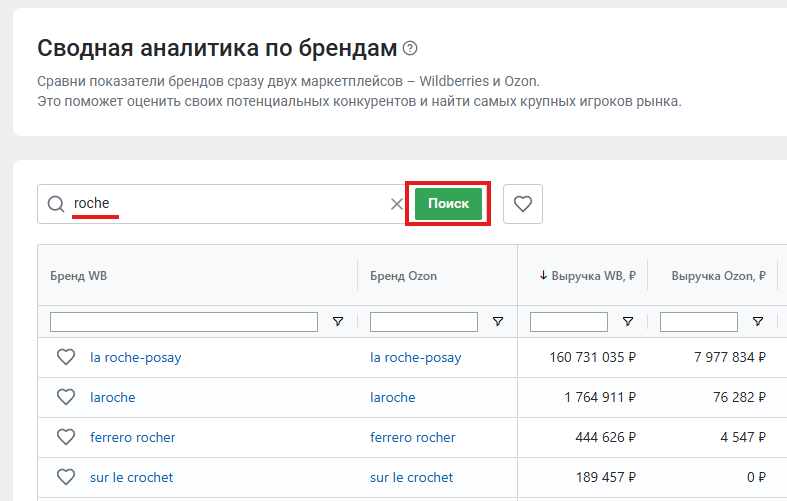Click the help question mark icon next to the title
Viewport: 787px width, 501px height.
tap(410, 48)
